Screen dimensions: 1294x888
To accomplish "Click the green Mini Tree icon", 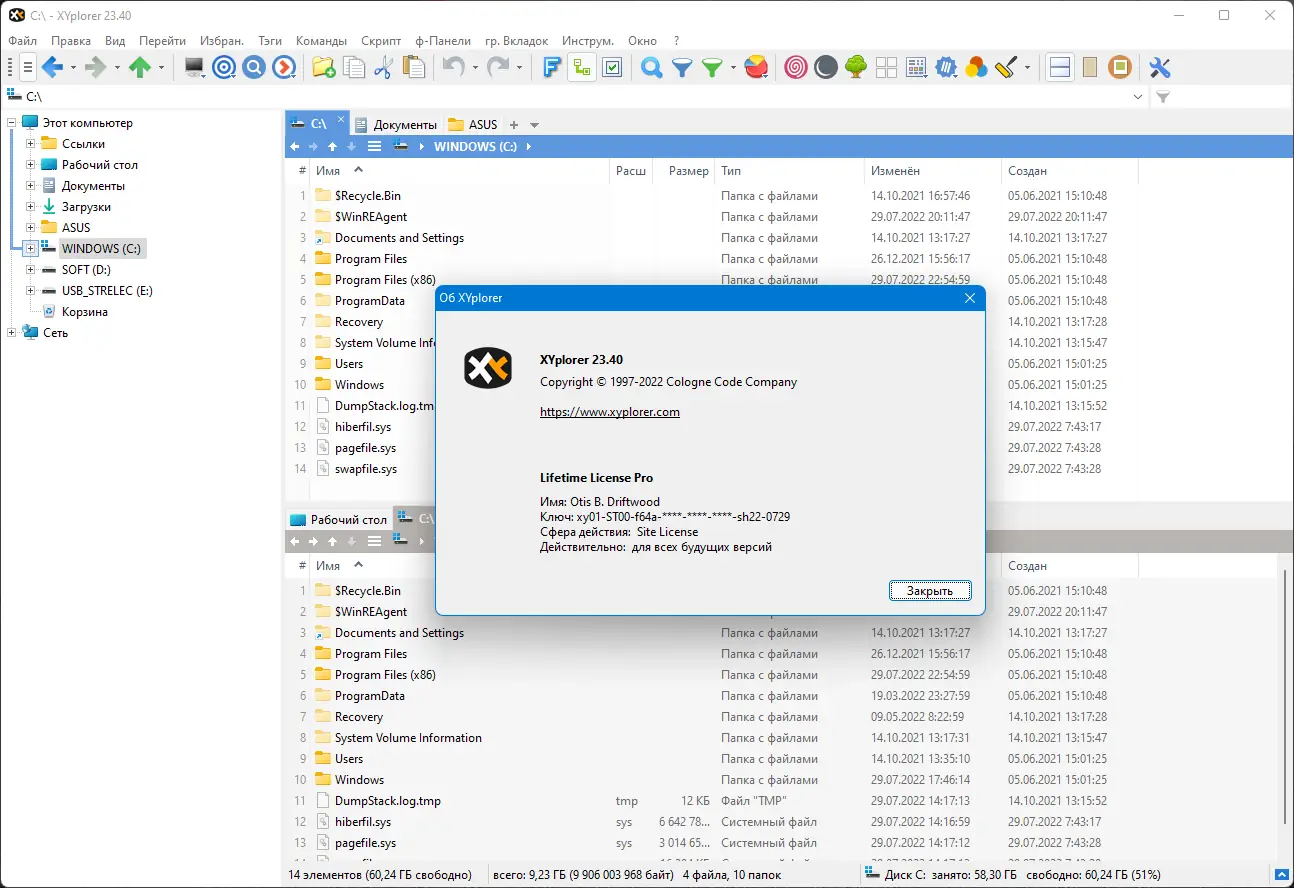I will (856, 68).
